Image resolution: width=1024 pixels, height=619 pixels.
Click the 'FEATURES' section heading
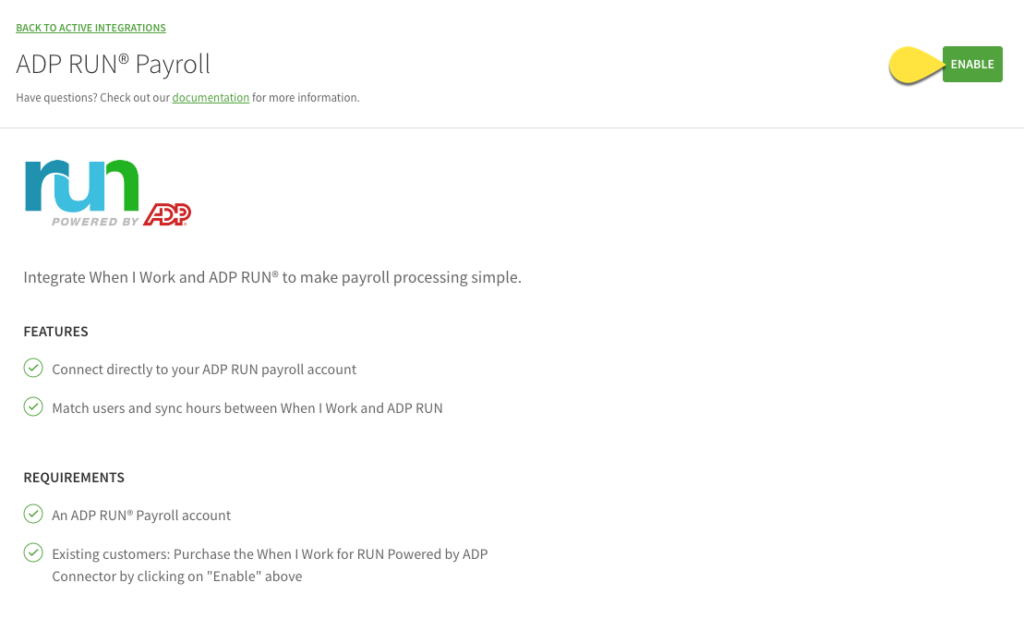click(55, 331)
